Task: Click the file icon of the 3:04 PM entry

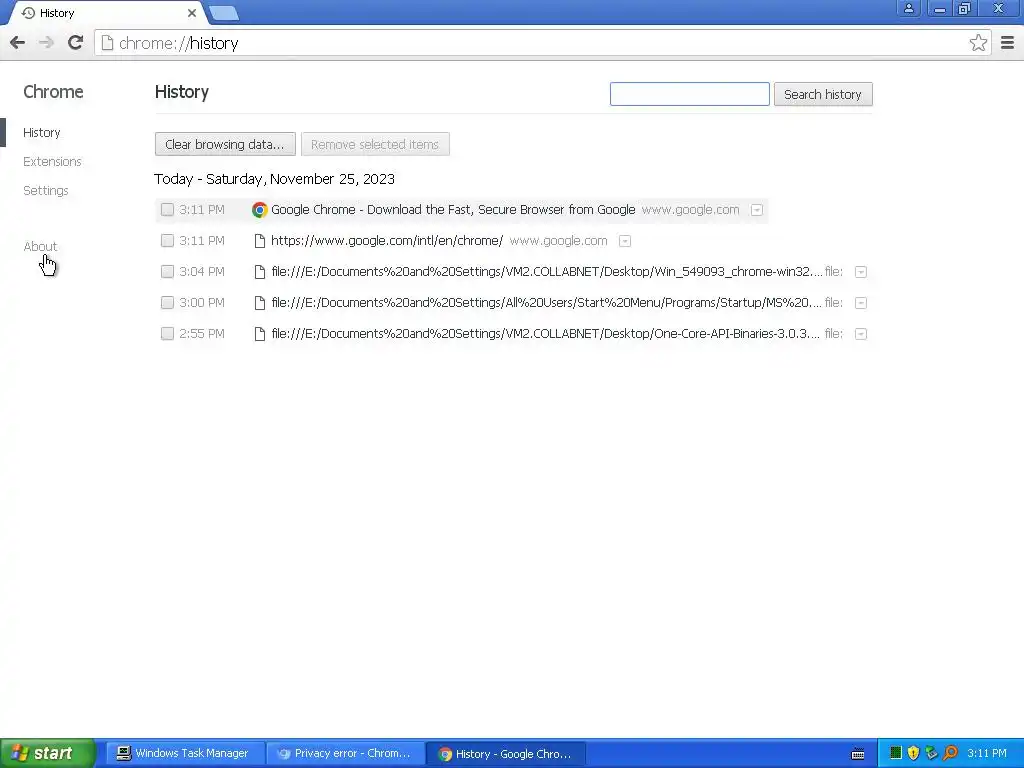Action: tap(260, 272)
